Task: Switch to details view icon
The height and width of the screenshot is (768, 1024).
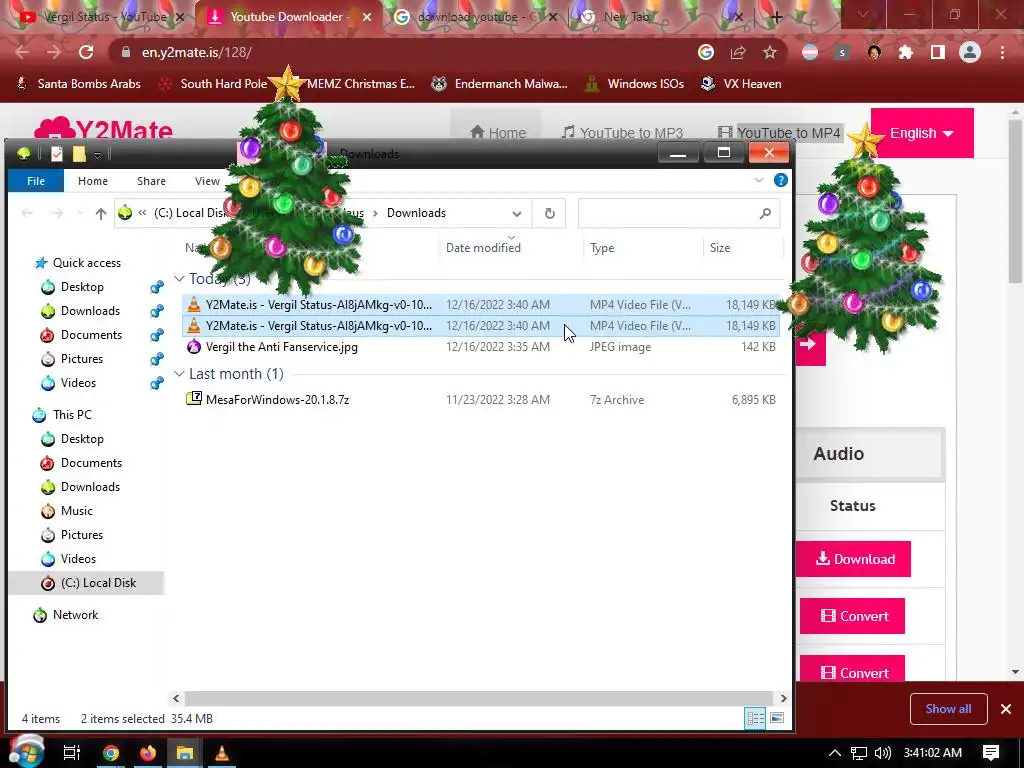Action: [756, 718]
